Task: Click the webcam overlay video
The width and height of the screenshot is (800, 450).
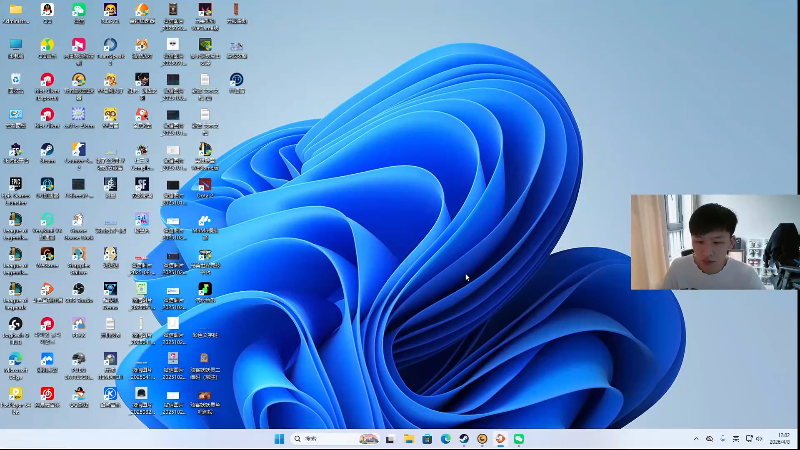Action: pyautogui.click(x=714, y=242)
